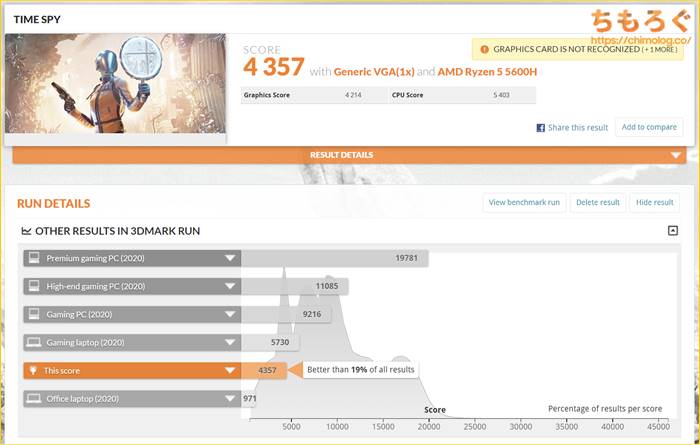Click the 9216 Gaming PC score bar

(286, 314)
